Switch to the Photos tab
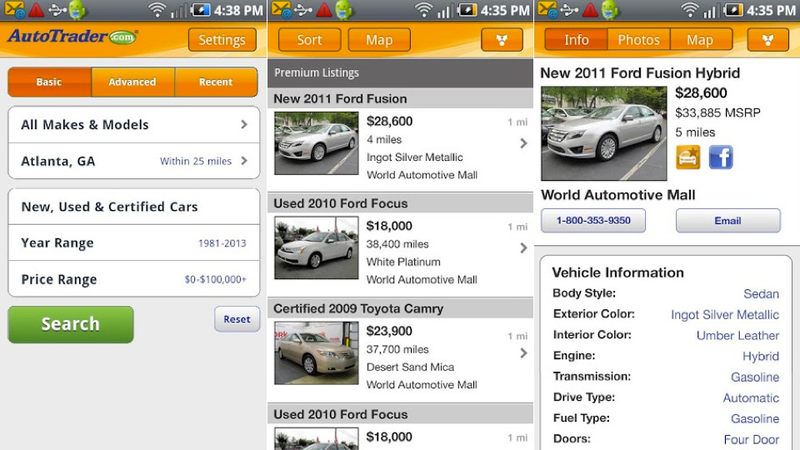800x450 pixels. click(639, 40)
